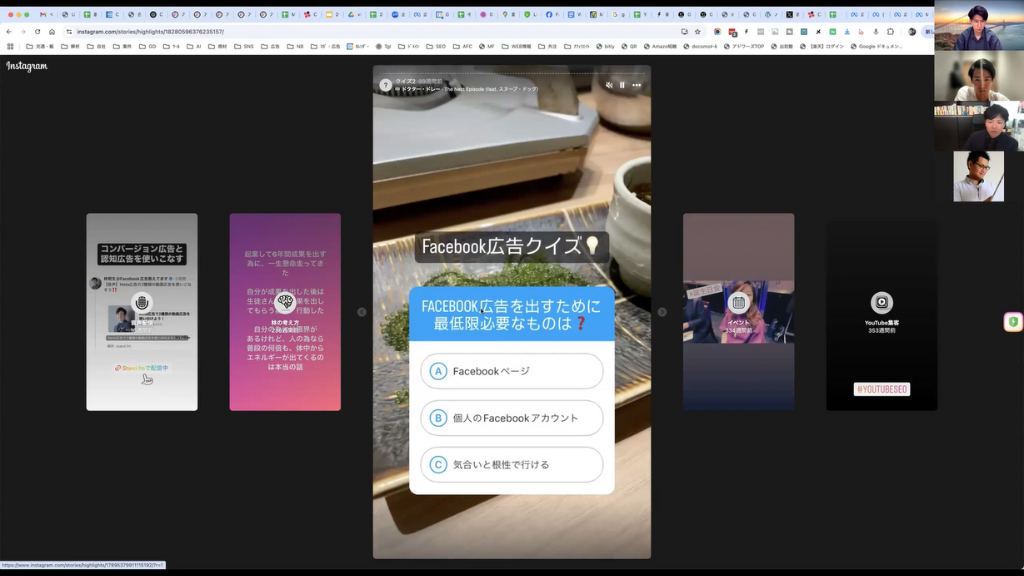Click the red calendar extension with badge
Viewport: 1024px width, 576px height.
(732, 32)
